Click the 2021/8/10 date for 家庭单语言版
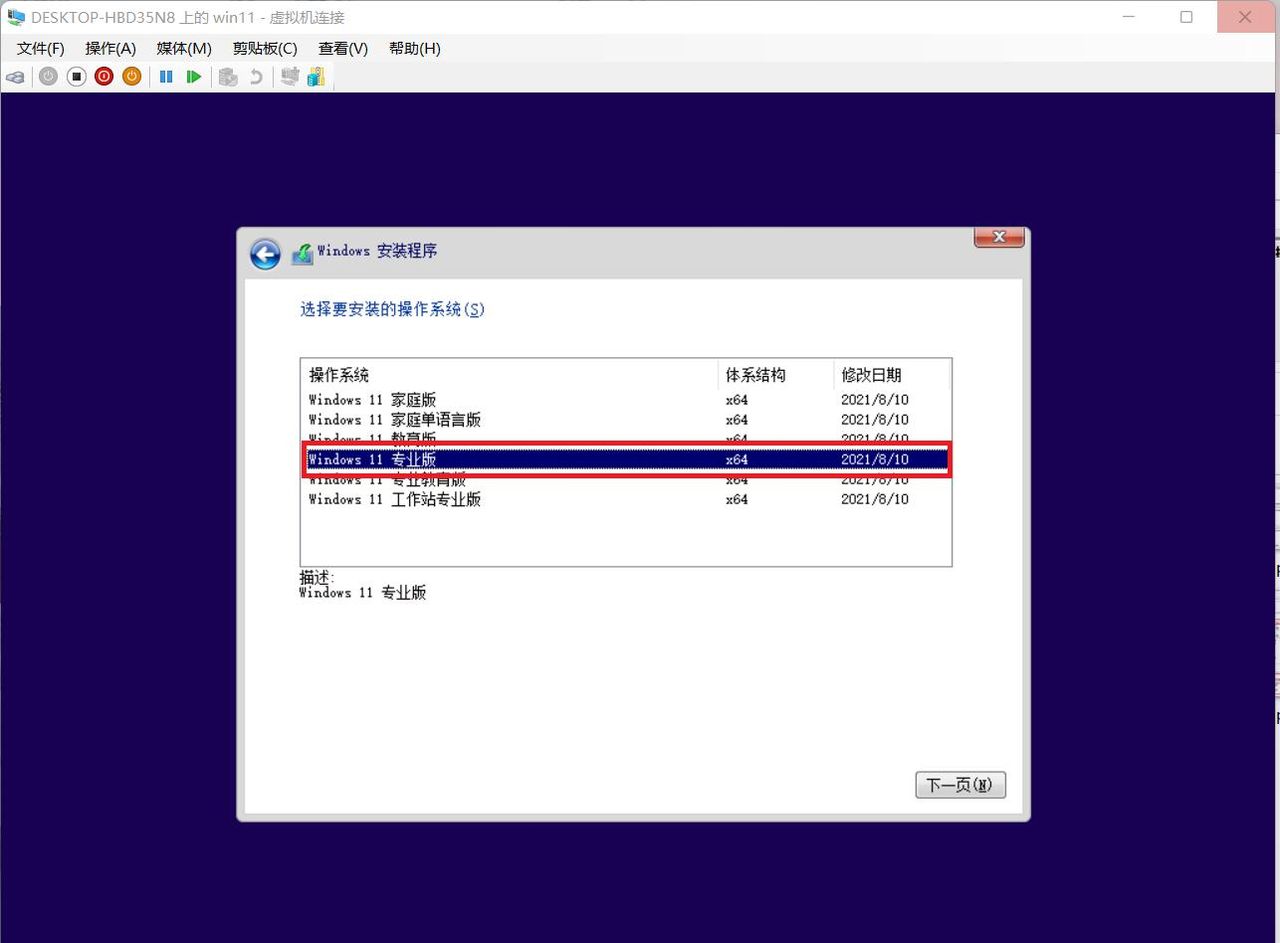The image size is (1280, 943). (875, 420)
